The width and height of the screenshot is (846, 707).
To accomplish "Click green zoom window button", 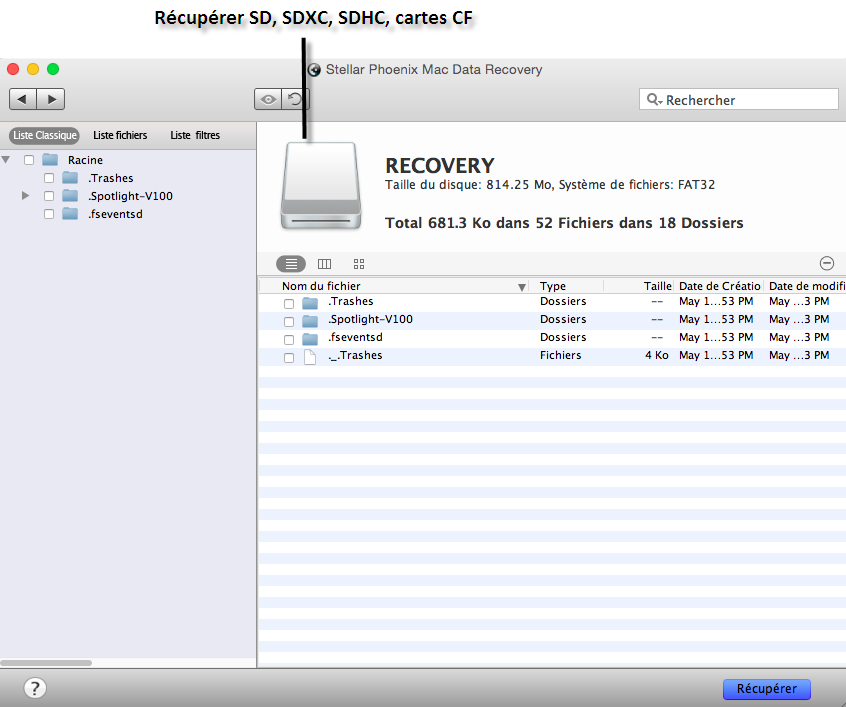I will point(53,69).
